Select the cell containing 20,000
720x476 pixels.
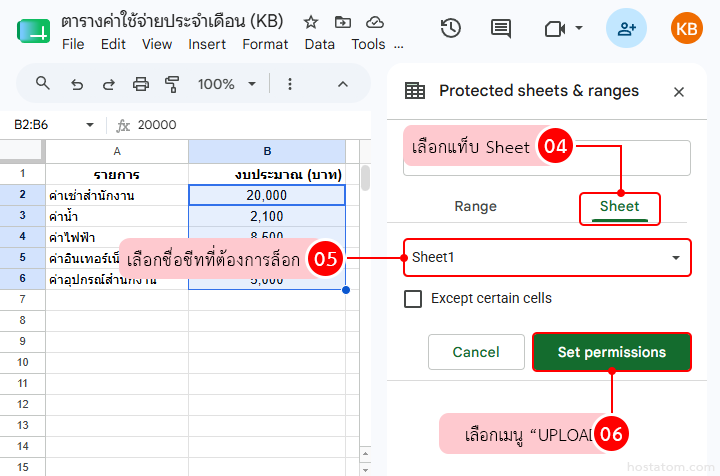coord(267,195)
